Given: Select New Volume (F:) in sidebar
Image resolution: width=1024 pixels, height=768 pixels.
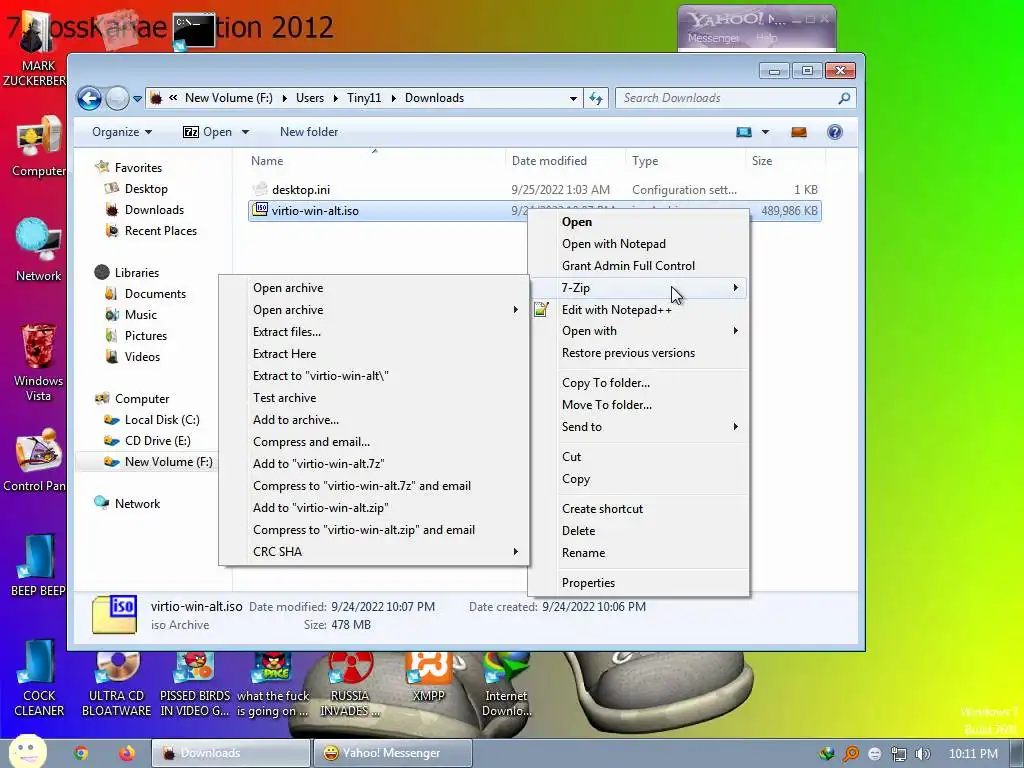Looking at the screenshot, I should (168, 462).
